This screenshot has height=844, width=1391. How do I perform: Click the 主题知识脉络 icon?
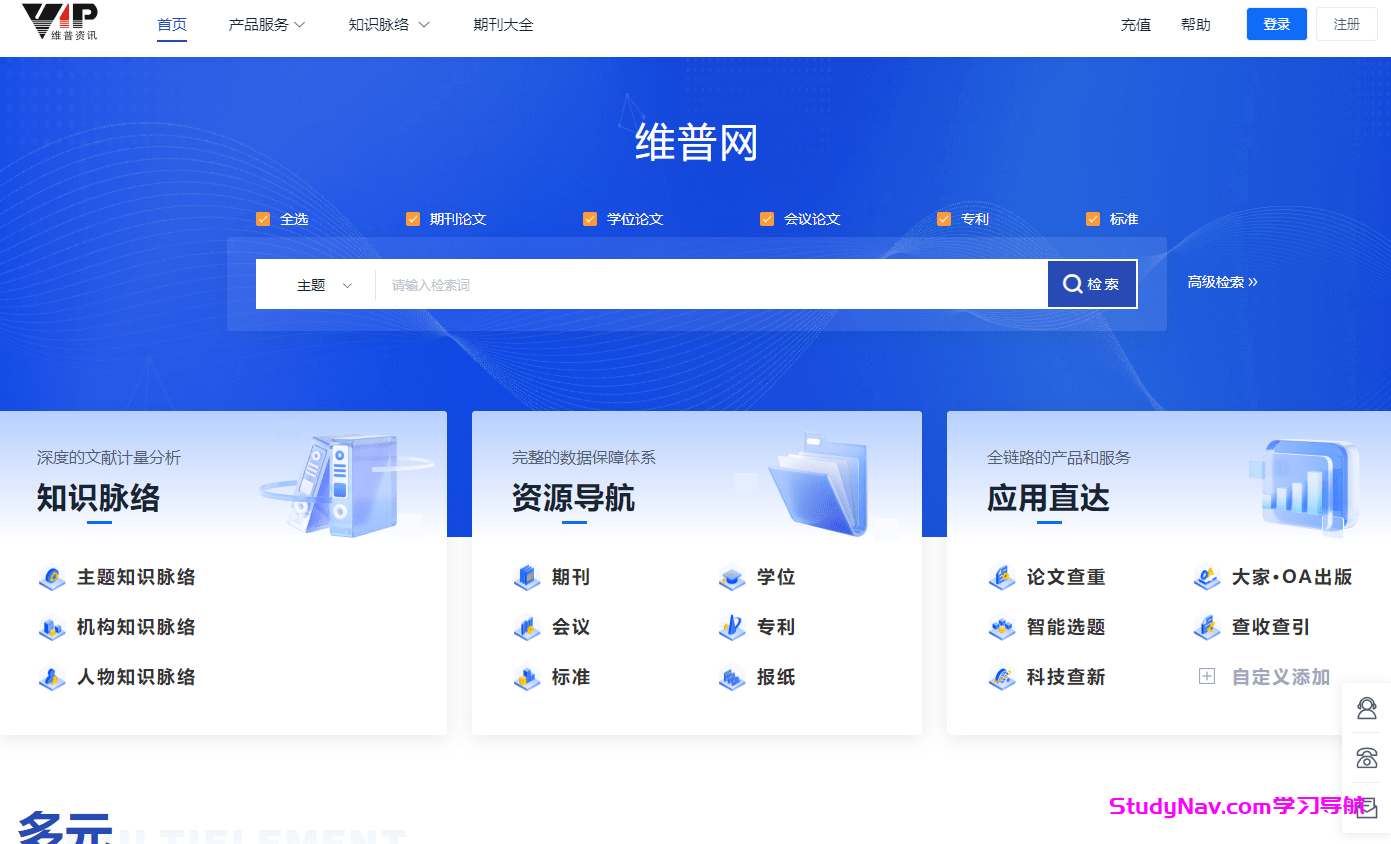52,577
